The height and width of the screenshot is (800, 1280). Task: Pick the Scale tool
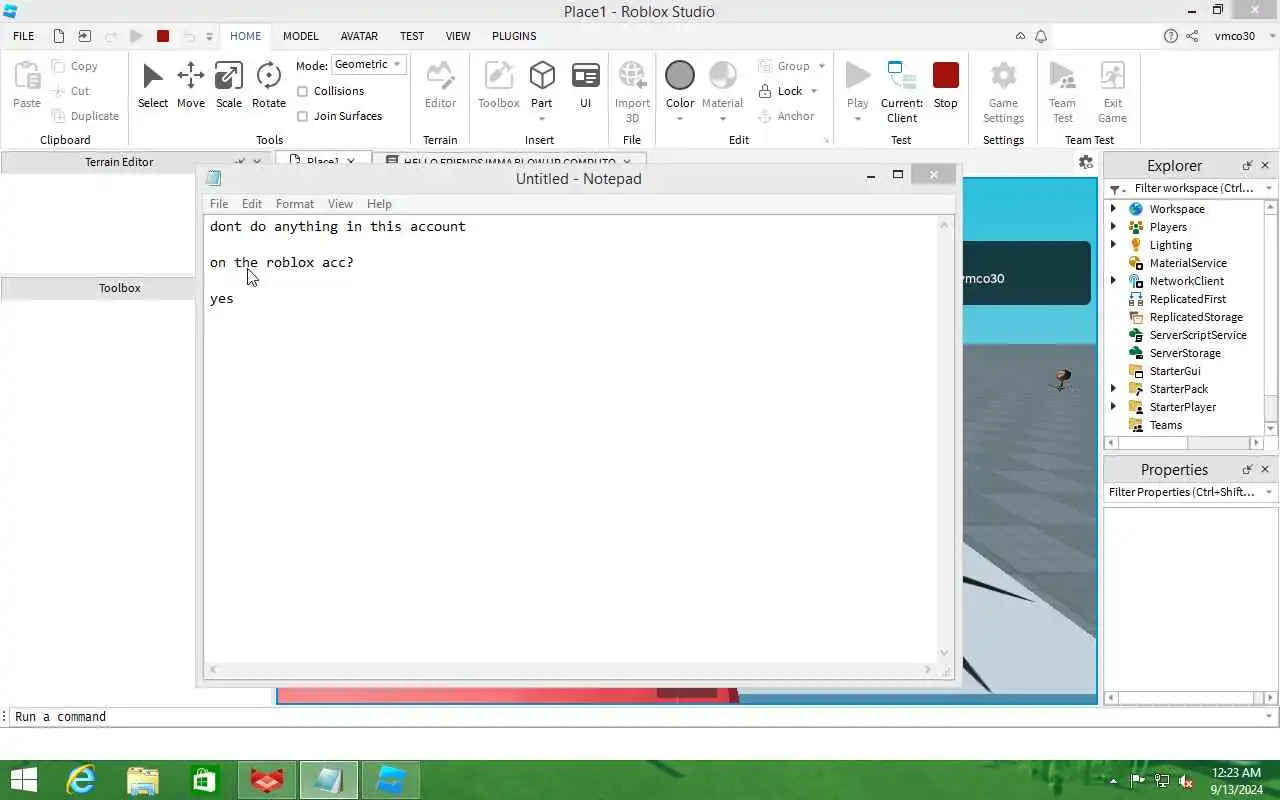pos(228,85)
